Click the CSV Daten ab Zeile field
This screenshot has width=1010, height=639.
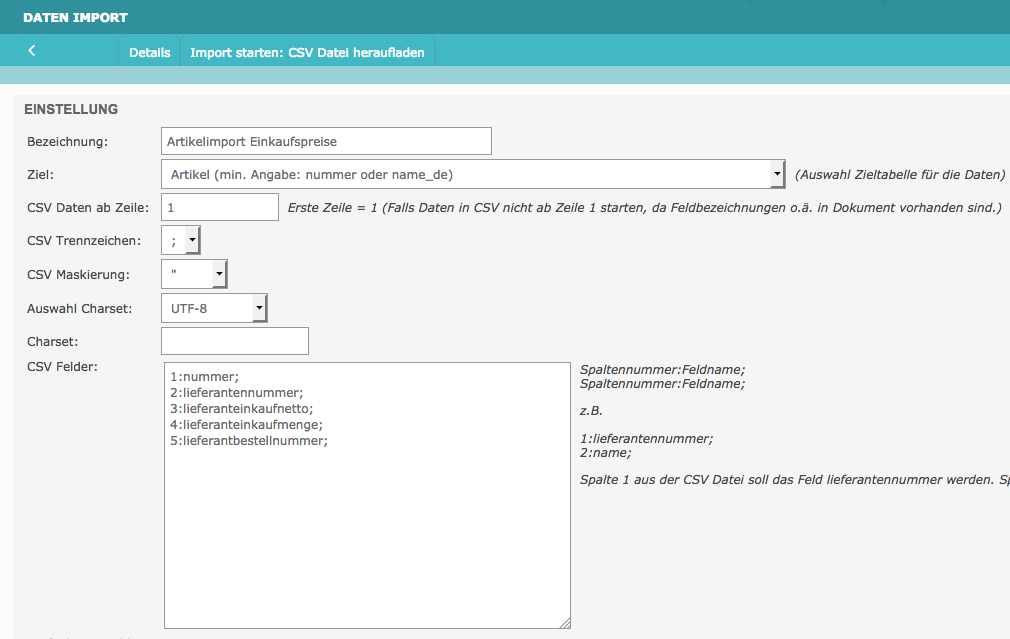(220, 207)
